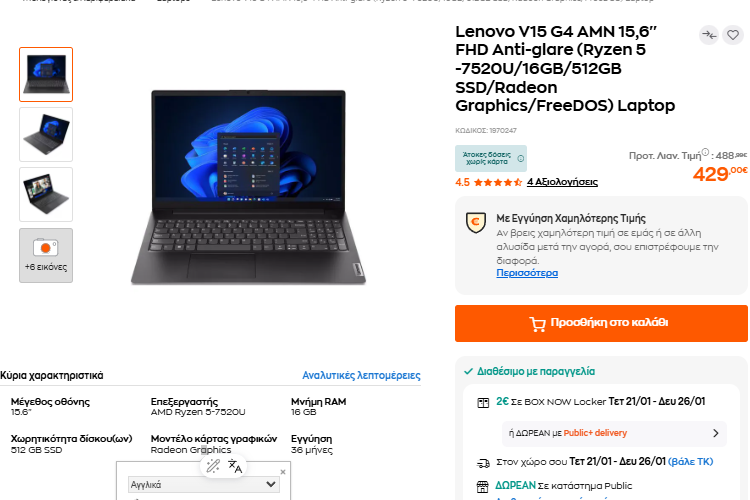Click βάλε ΤΚ postal code link
This screenshot has height=500, width=750.
coord(690,462)
